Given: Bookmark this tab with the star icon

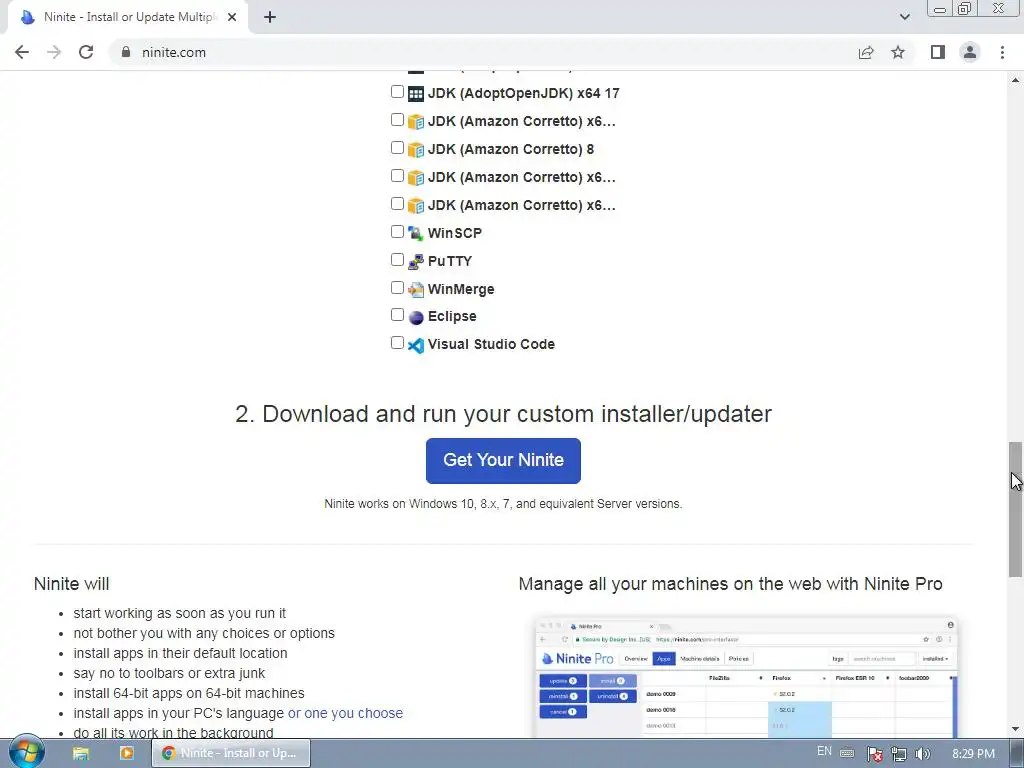Looking at the screenshot, I should click(898, 52).
